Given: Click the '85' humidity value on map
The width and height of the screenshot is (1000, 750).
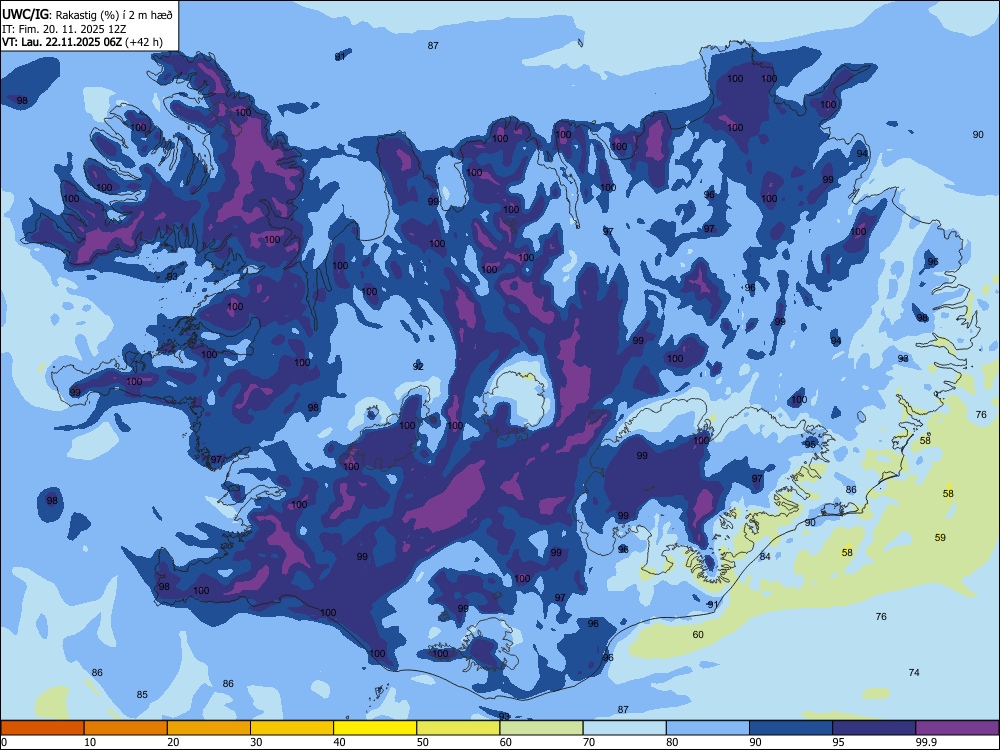Looking at the screenshot, I should [x=142, y=695].
